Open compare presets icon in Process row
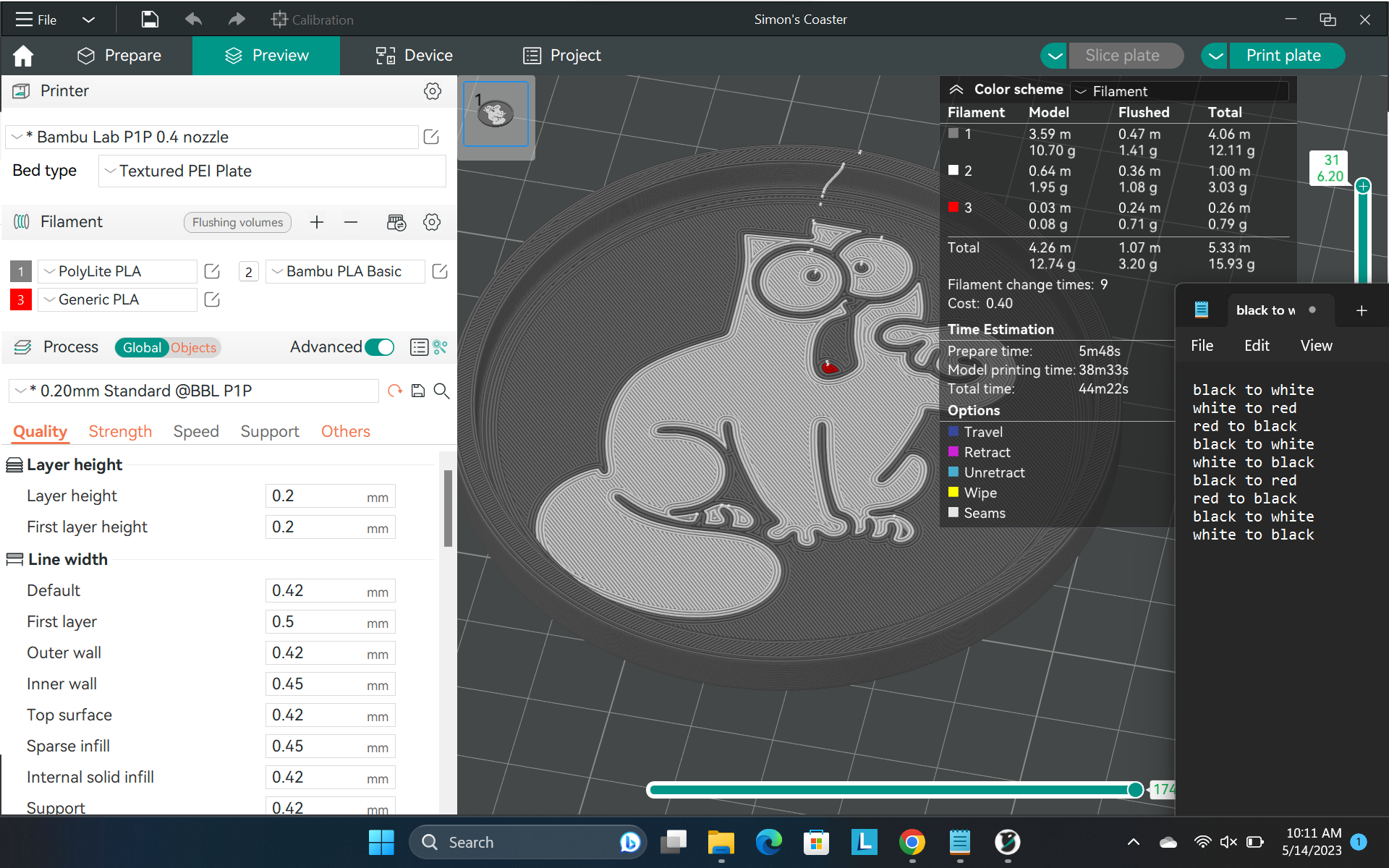This screenshot has height=868, width=1389. click(440, 347)
